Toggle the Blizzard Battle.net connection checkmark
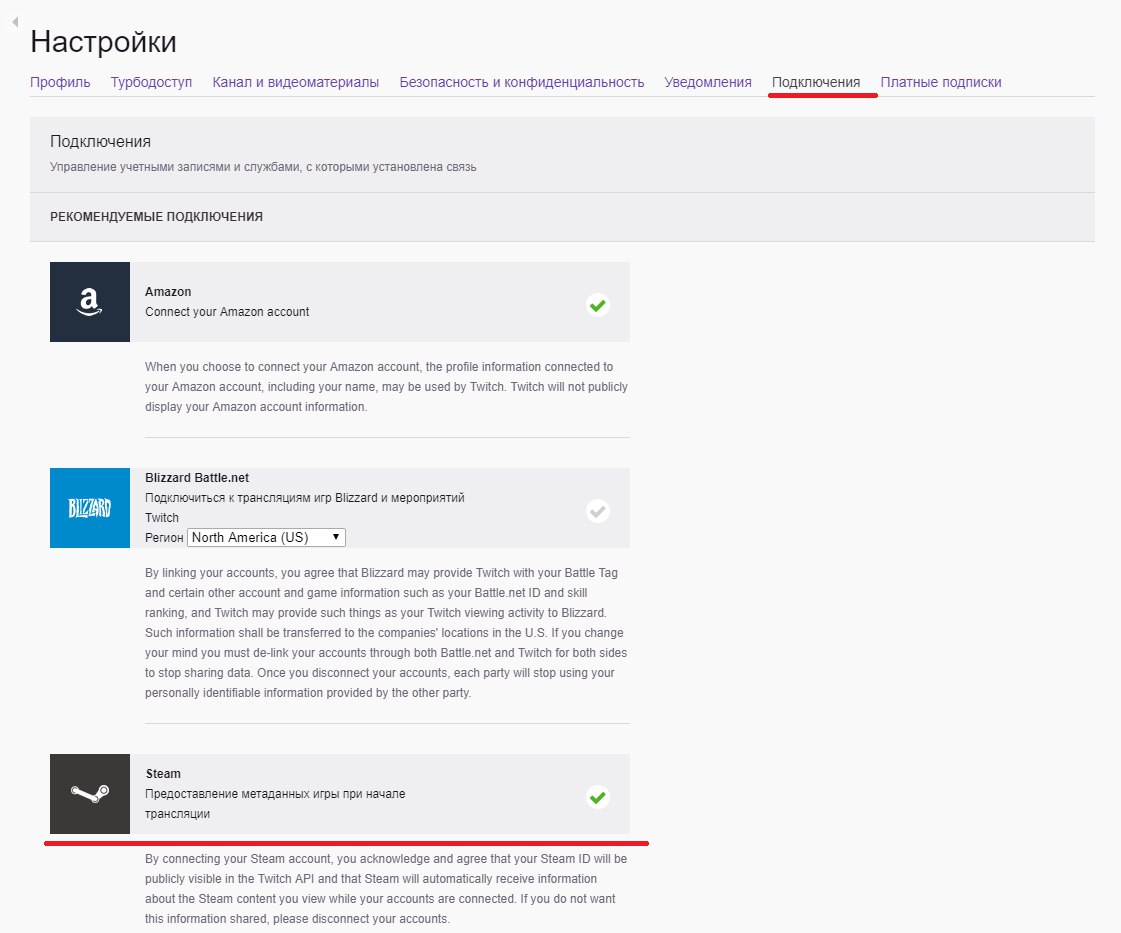 [597, 511]
